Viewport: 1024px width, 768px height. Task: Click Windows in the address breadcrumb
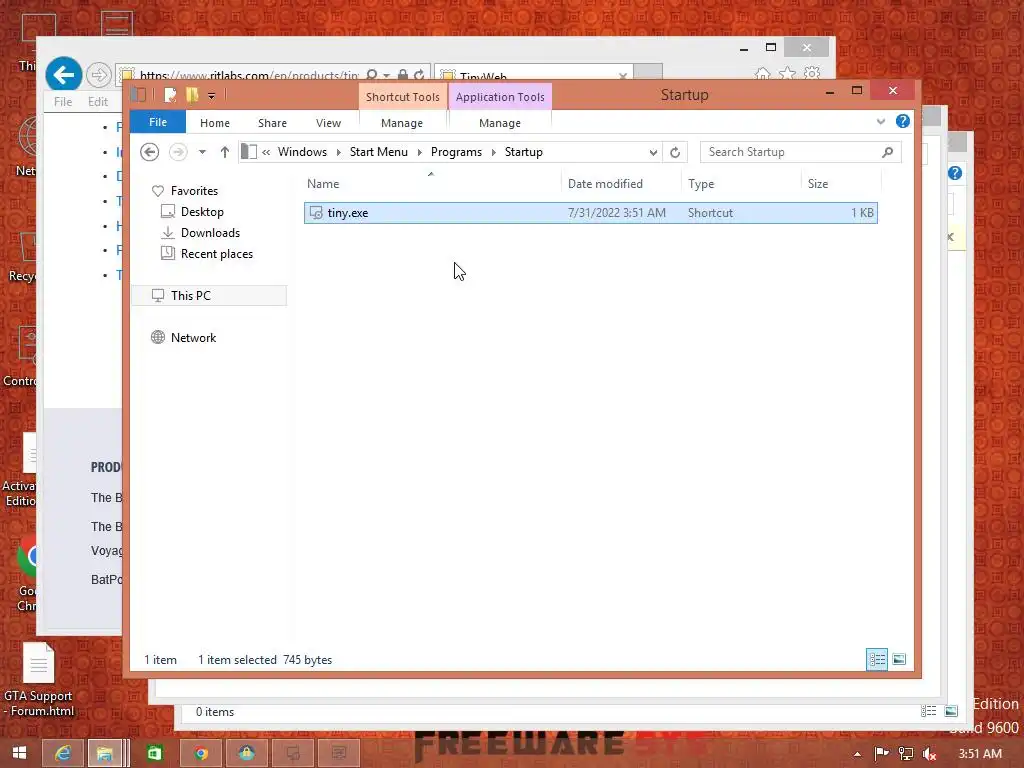click(x=302, y=152)
